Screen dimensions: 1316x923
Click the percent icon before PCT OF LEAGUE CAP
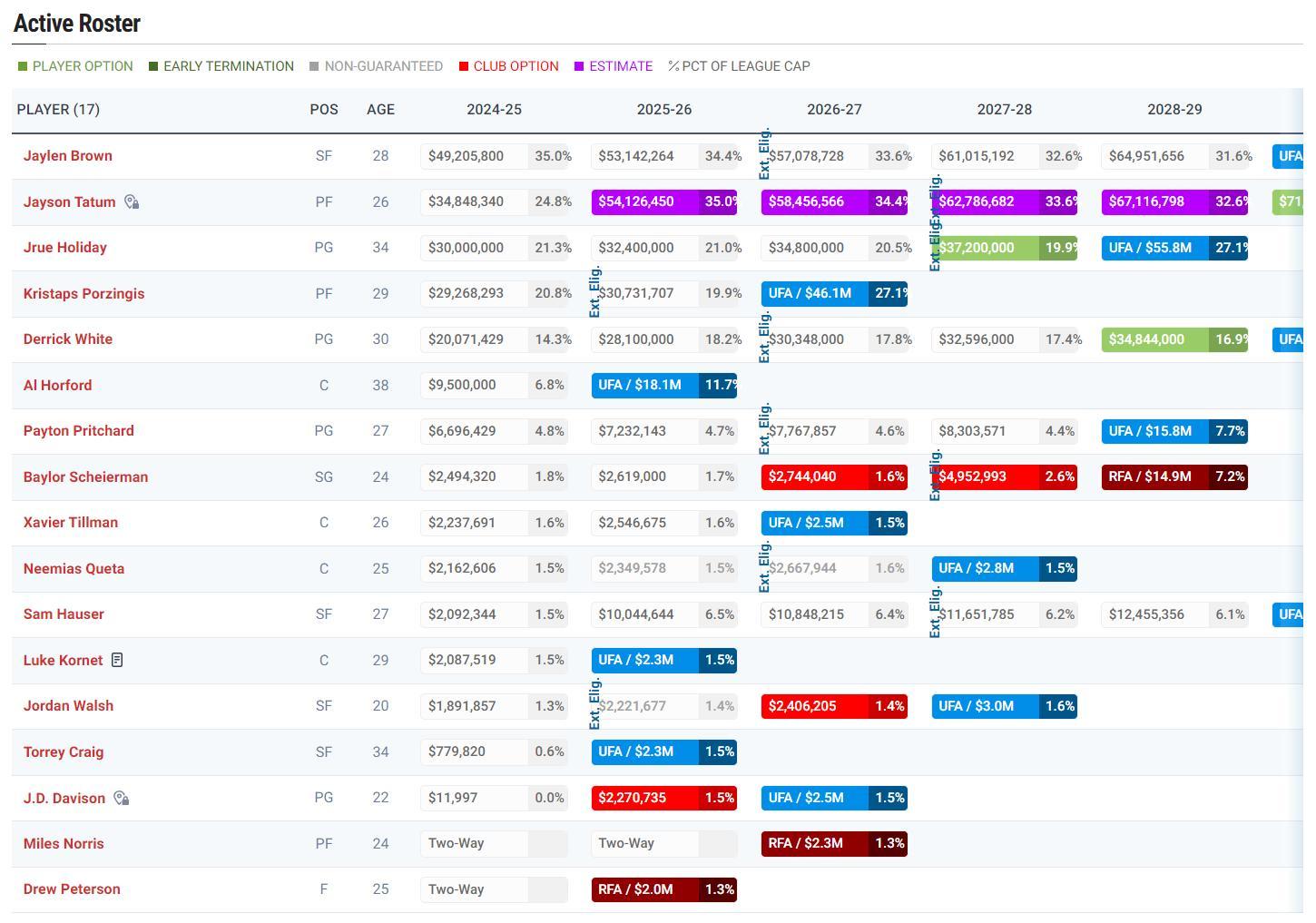point(673,66)
